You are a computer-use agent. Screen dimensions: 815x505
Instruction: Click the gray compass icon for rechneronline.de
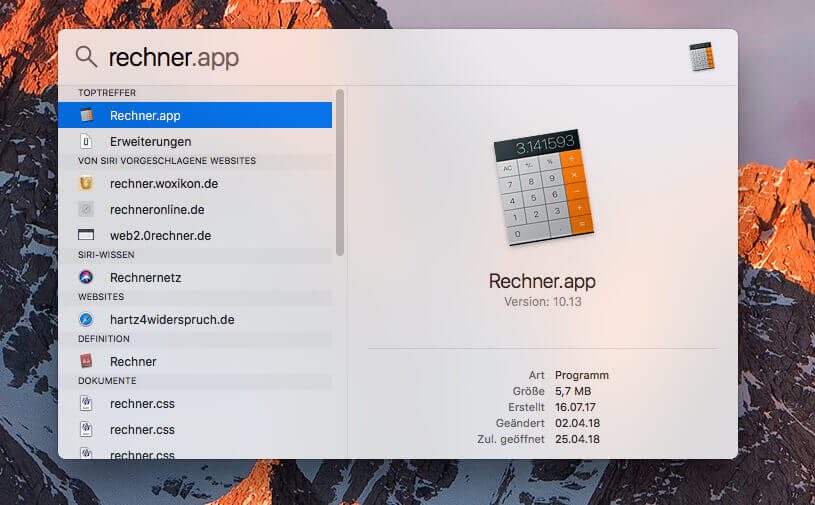(x=86, y=209)
